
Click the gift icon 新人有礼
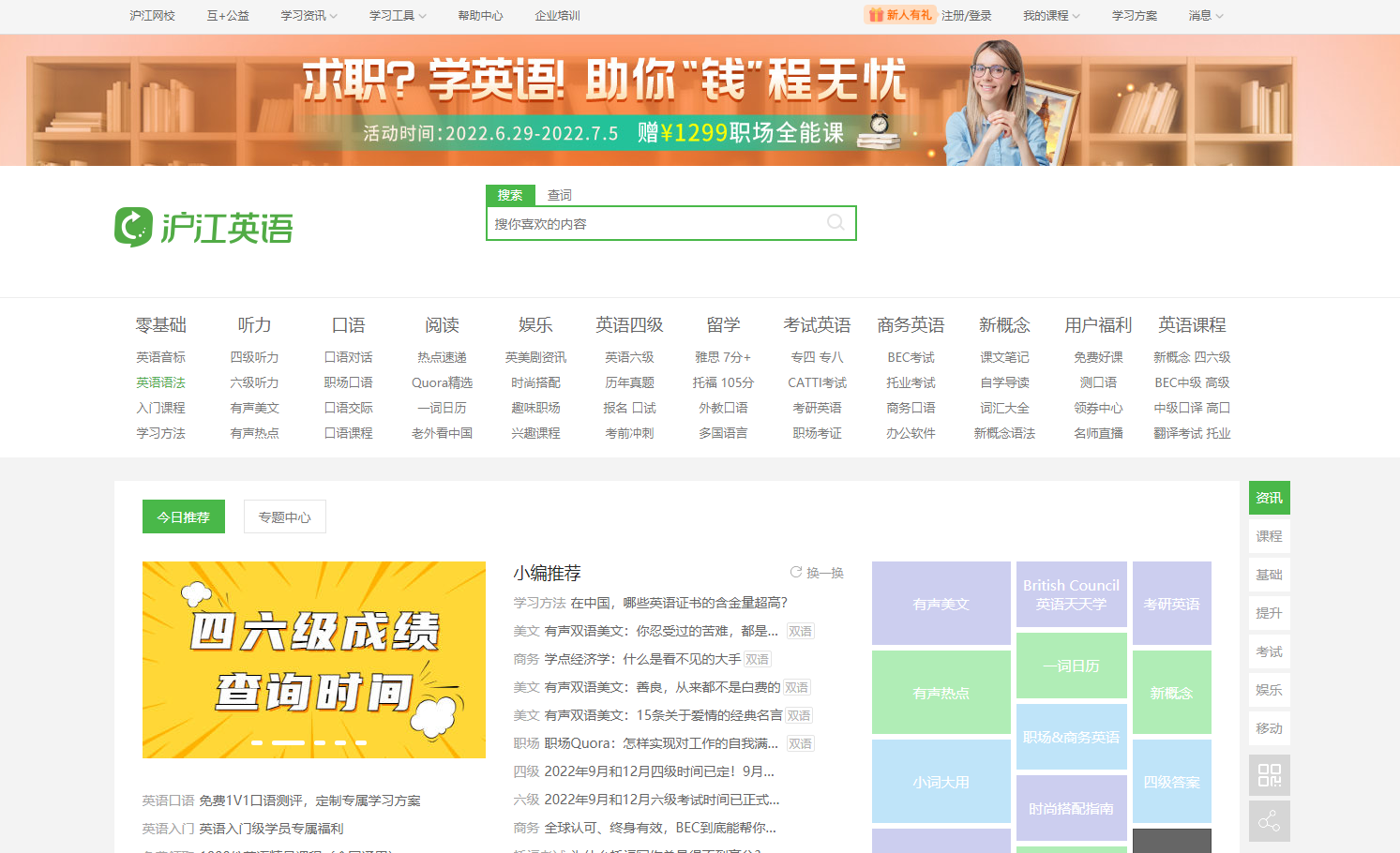899,15
